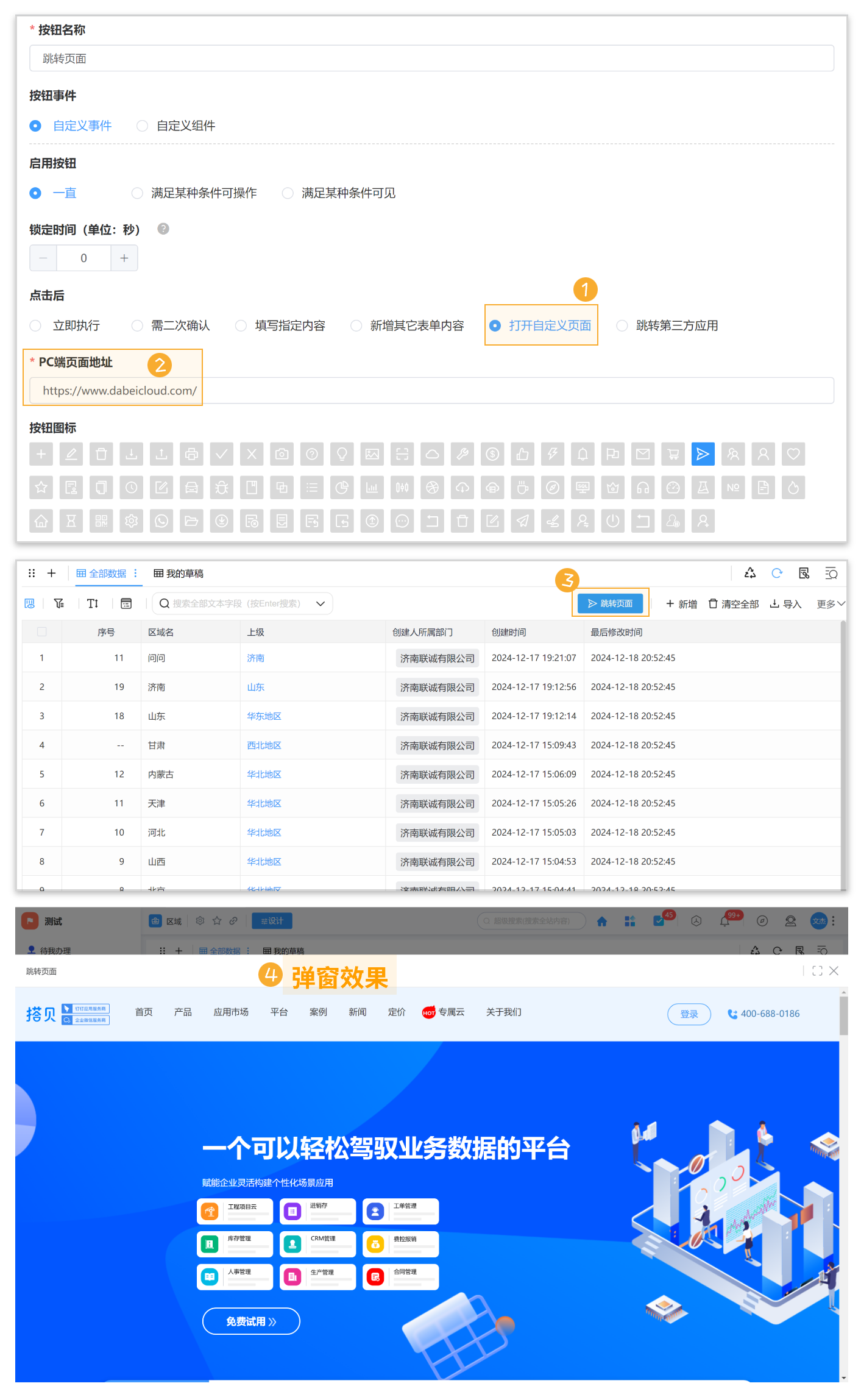861x1400 pixels.
Task: Open the 华东地区 link in 山东 row
Action: point(264,716)
